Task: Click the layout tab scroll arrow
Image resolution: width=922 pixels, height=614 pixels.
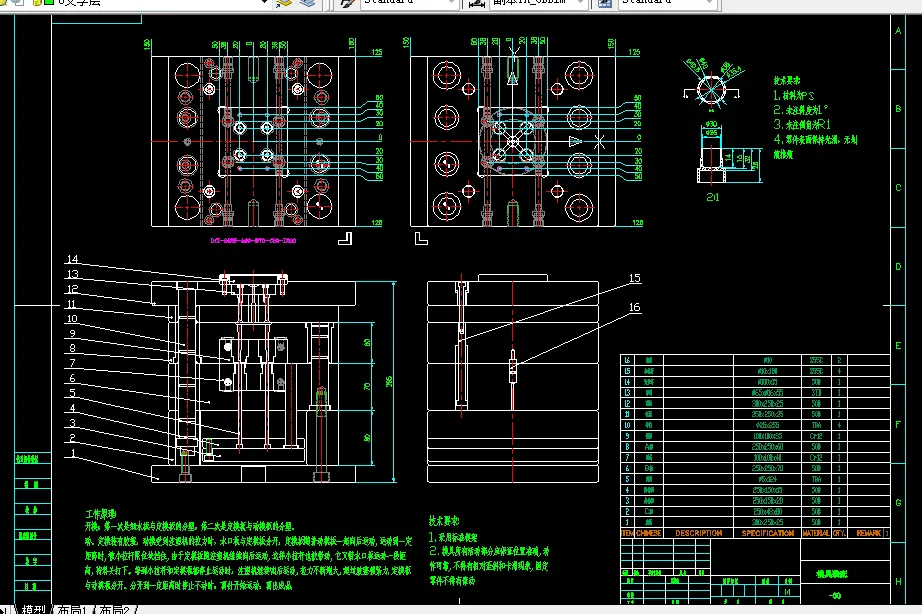Action: [5, 610]
